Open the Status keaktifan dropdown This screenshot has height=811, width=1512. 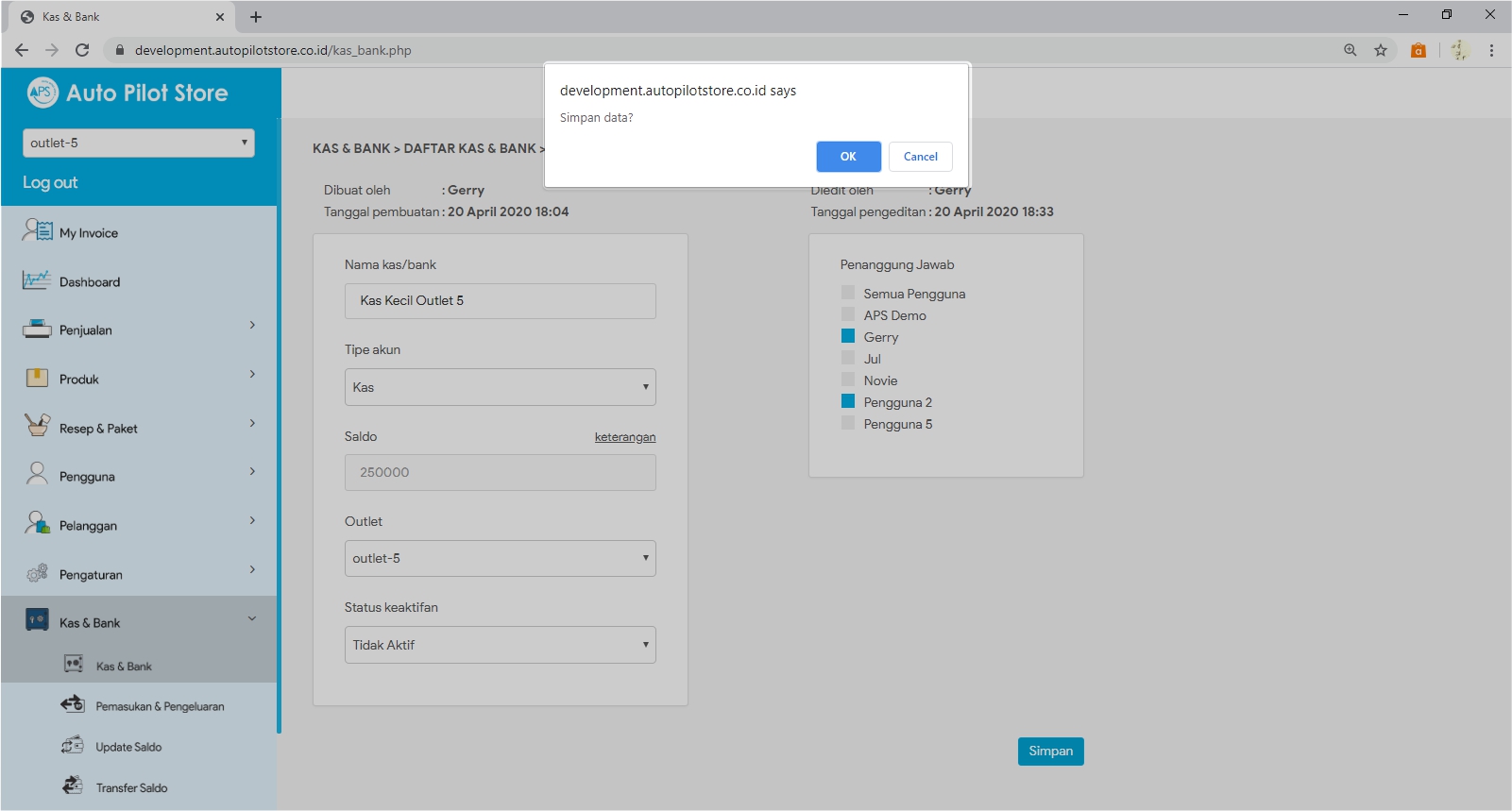tap(500, 645)
